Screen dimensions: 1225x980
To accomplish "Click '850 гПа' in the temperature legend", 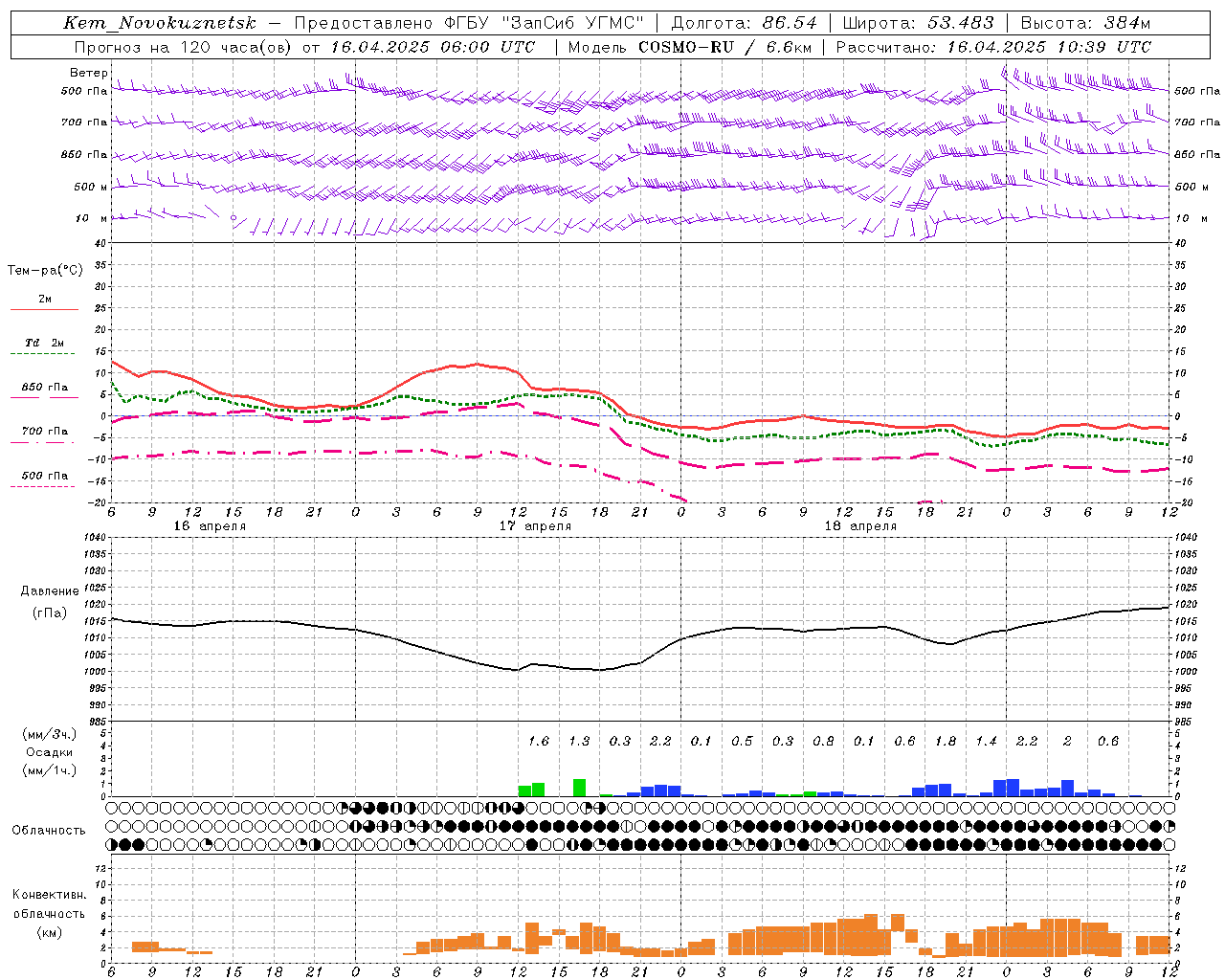I will (x=45, y=388).
